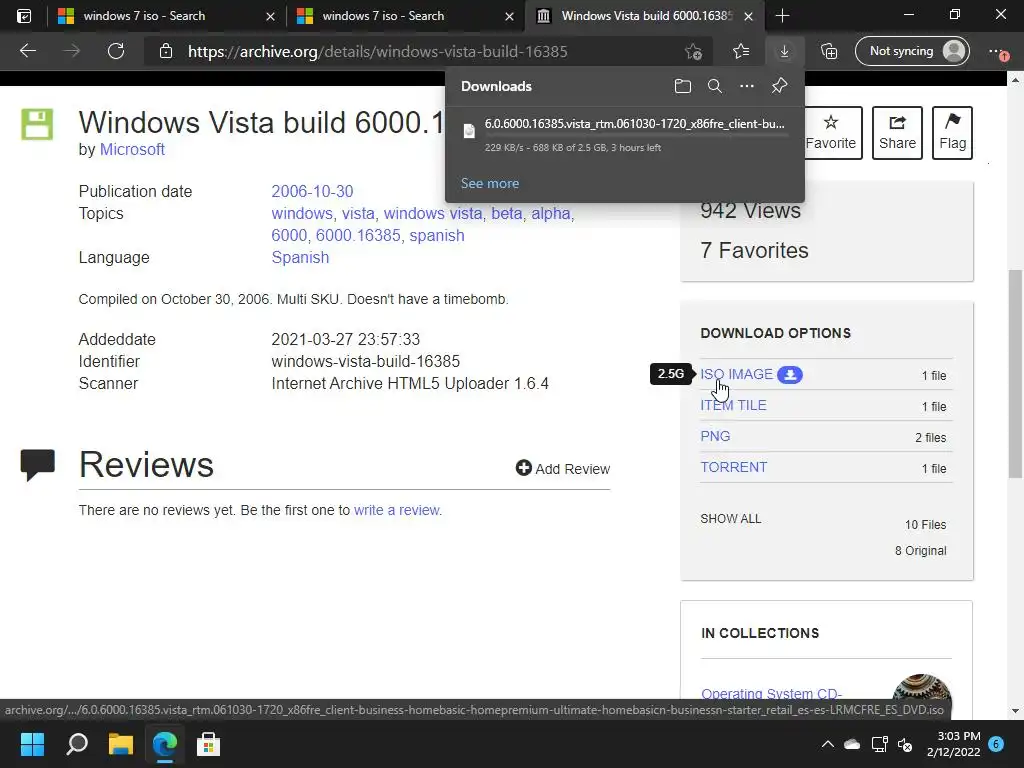The height and width of the screenshot is (768, 1024).
Task: Click the search icon in the Downloads panel
Action: coord(714,86)
